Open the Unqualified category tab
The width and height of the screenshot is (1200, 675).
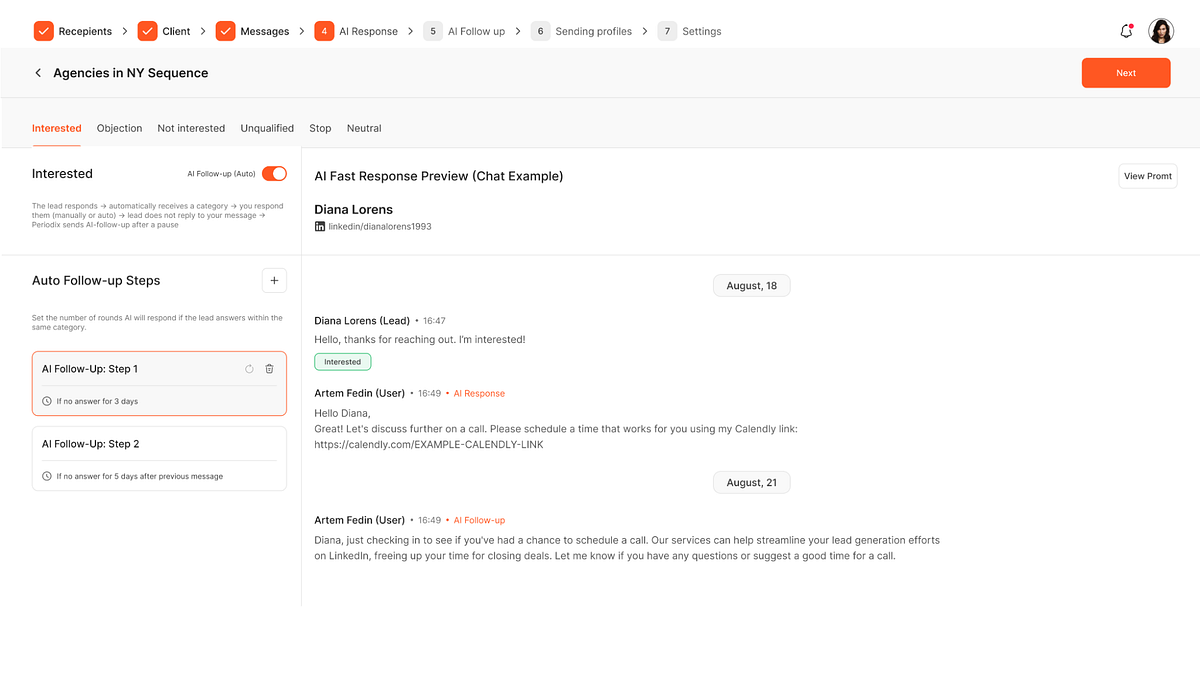tap(267, 128)
